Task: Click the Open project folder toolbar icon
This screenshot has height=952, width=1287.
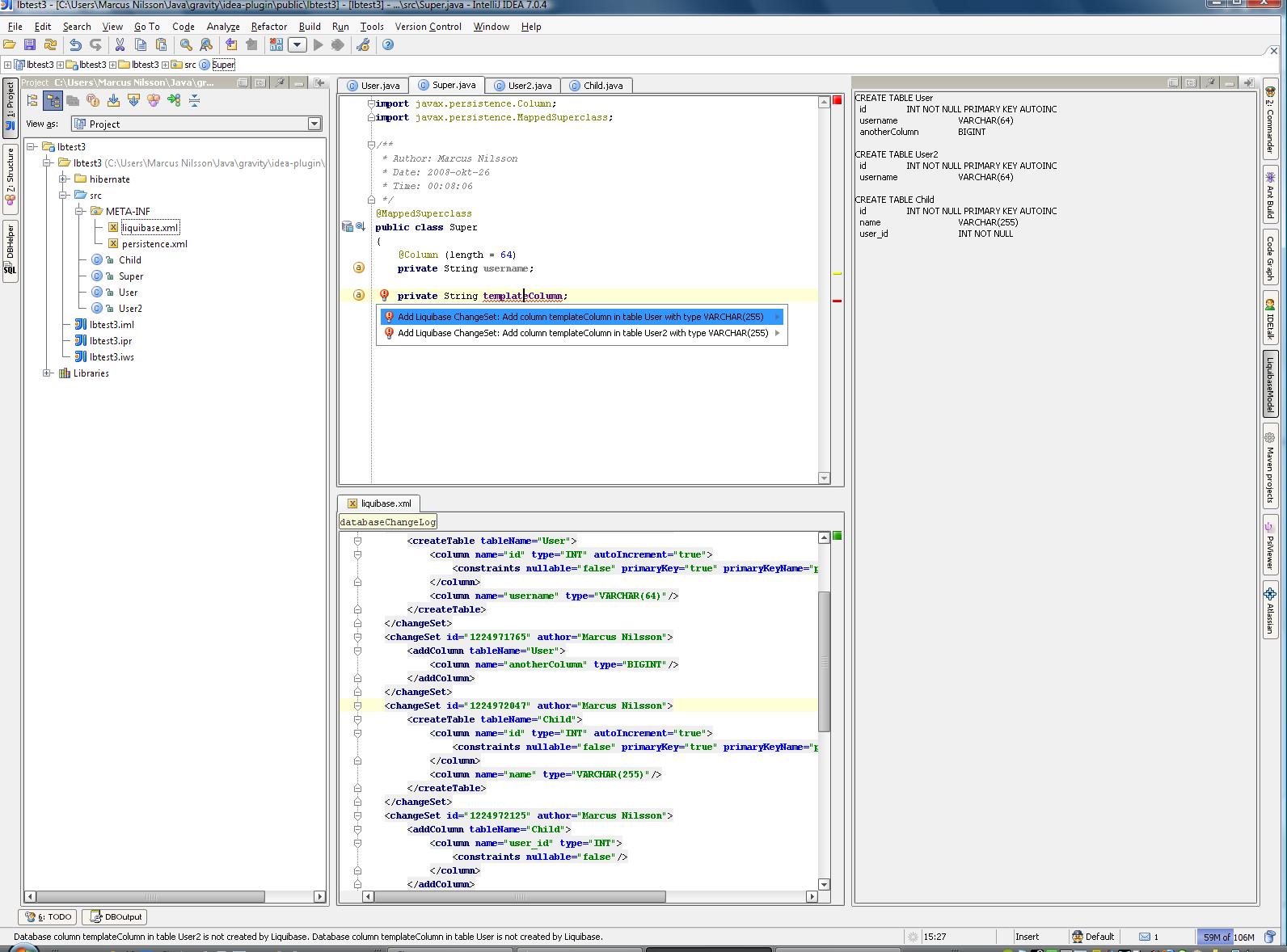Action: (x=10, y=45)
